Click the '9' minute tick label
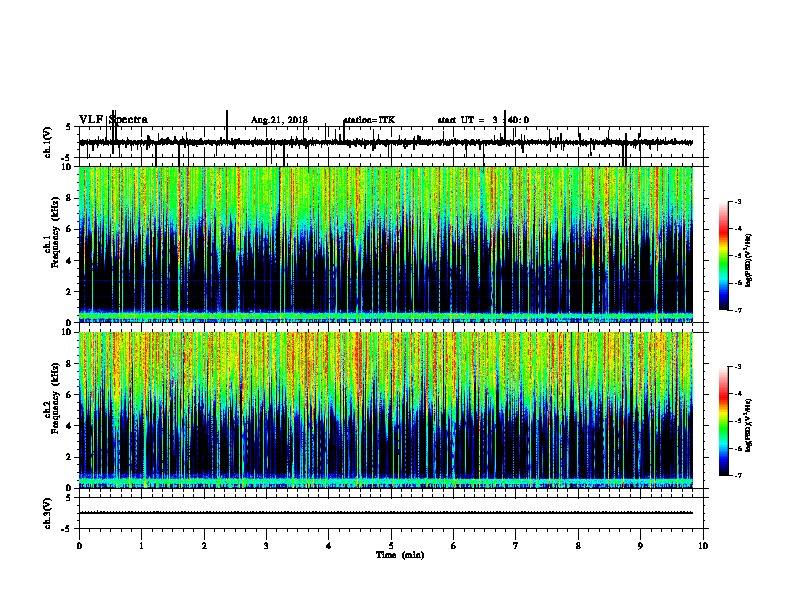 [640, 546]
